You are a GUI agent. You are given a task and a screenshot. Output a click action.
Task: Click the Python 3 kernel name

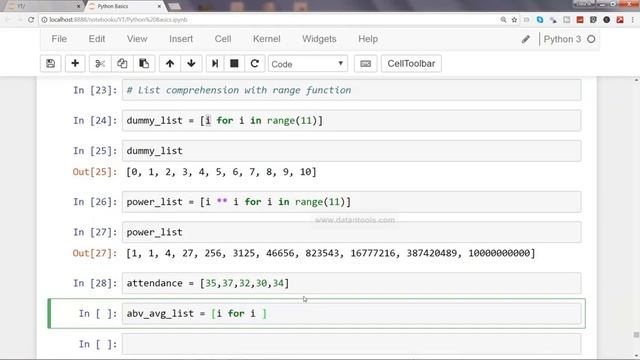point(562,39)
